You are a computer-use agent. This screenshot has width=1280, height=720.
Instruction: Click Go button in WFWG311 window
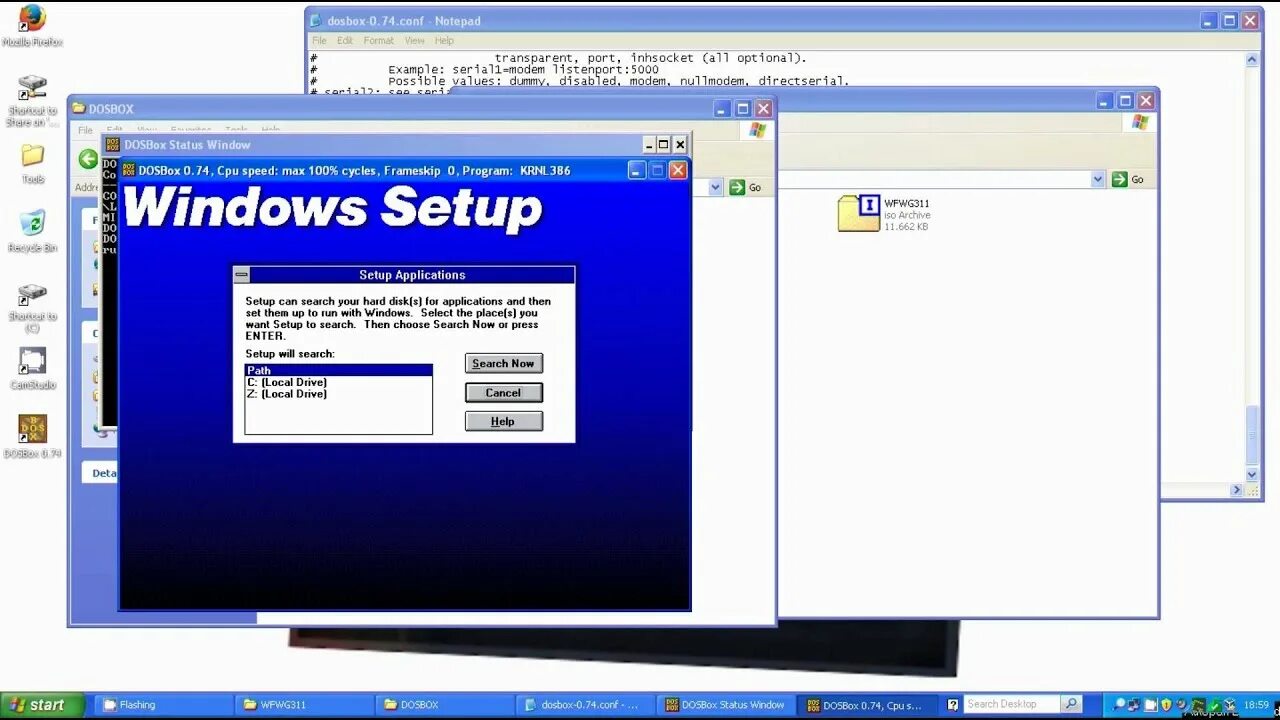1128,179
